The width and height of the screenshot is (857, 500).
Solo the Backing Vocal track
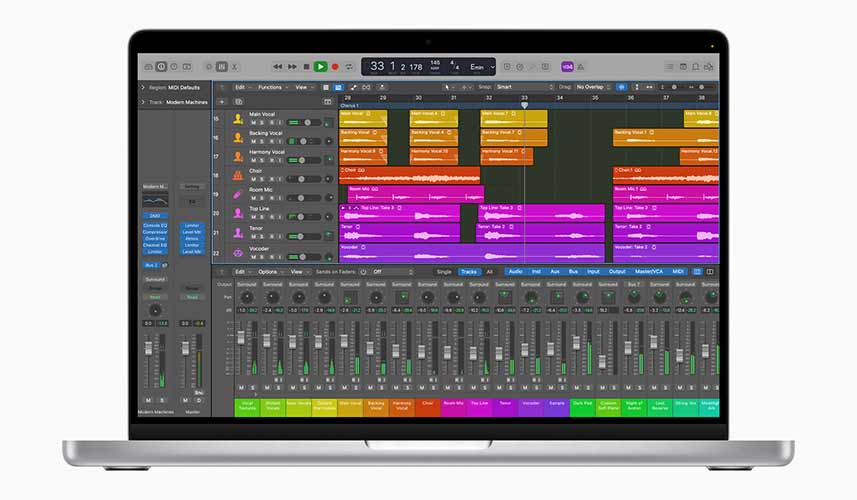click(262, 141)
